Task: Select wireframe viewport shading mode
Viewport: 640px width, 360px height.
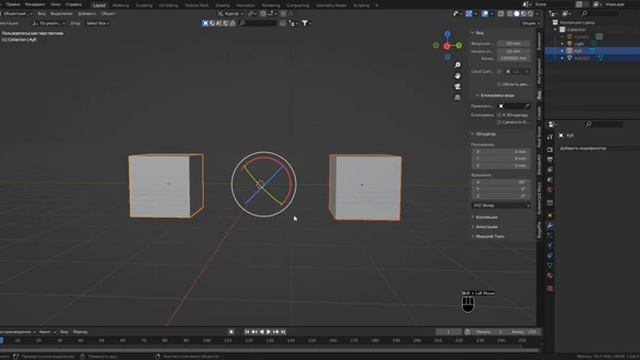Action: 509,13
